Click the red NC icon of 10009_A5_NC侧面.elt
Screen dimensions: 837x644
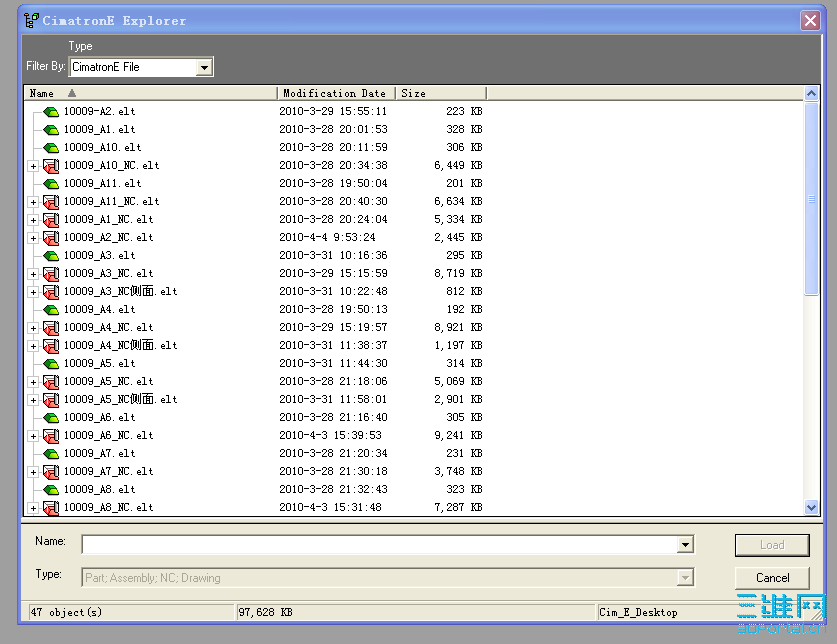(51, 400)
